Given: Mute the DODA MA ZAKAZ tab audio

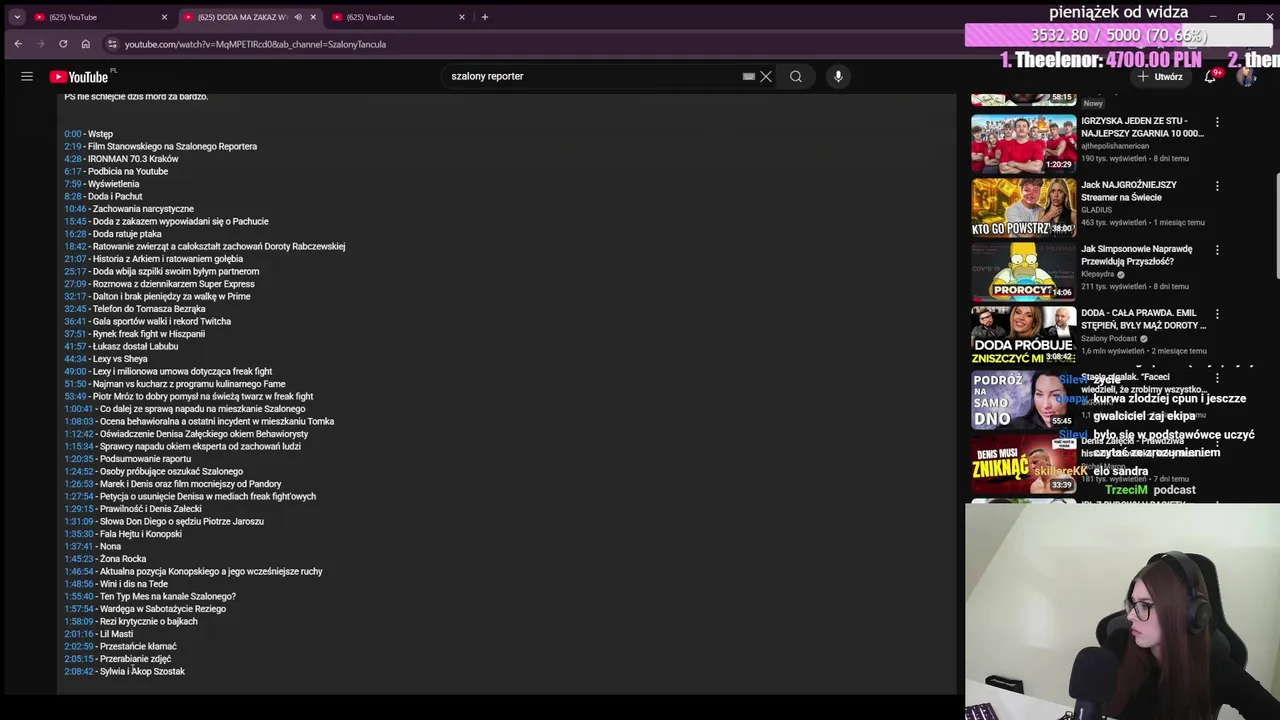Looking at the screenshot, I should click(298, 17).
